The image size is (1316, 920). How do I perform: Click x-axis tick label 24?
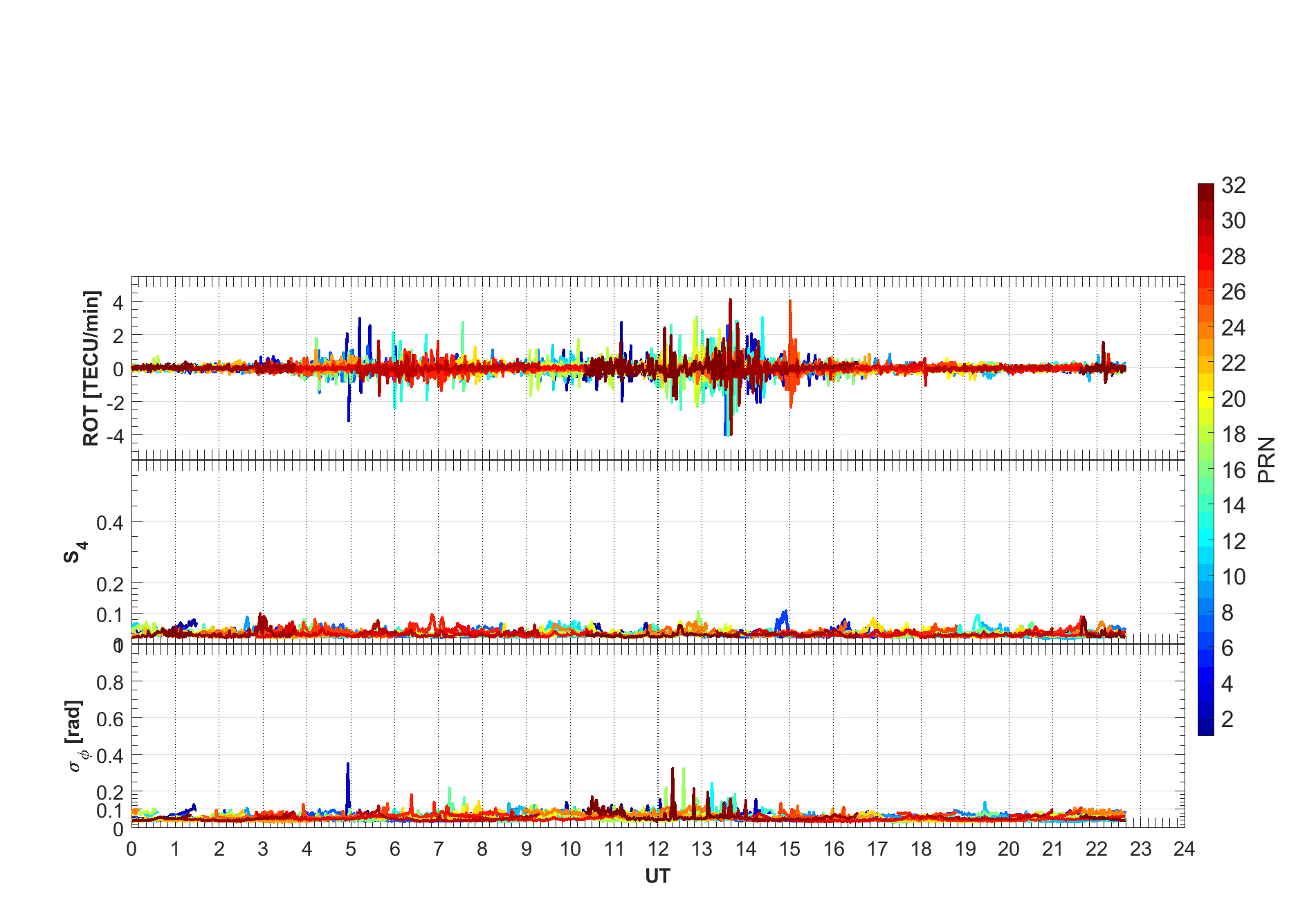point(1184,849)
